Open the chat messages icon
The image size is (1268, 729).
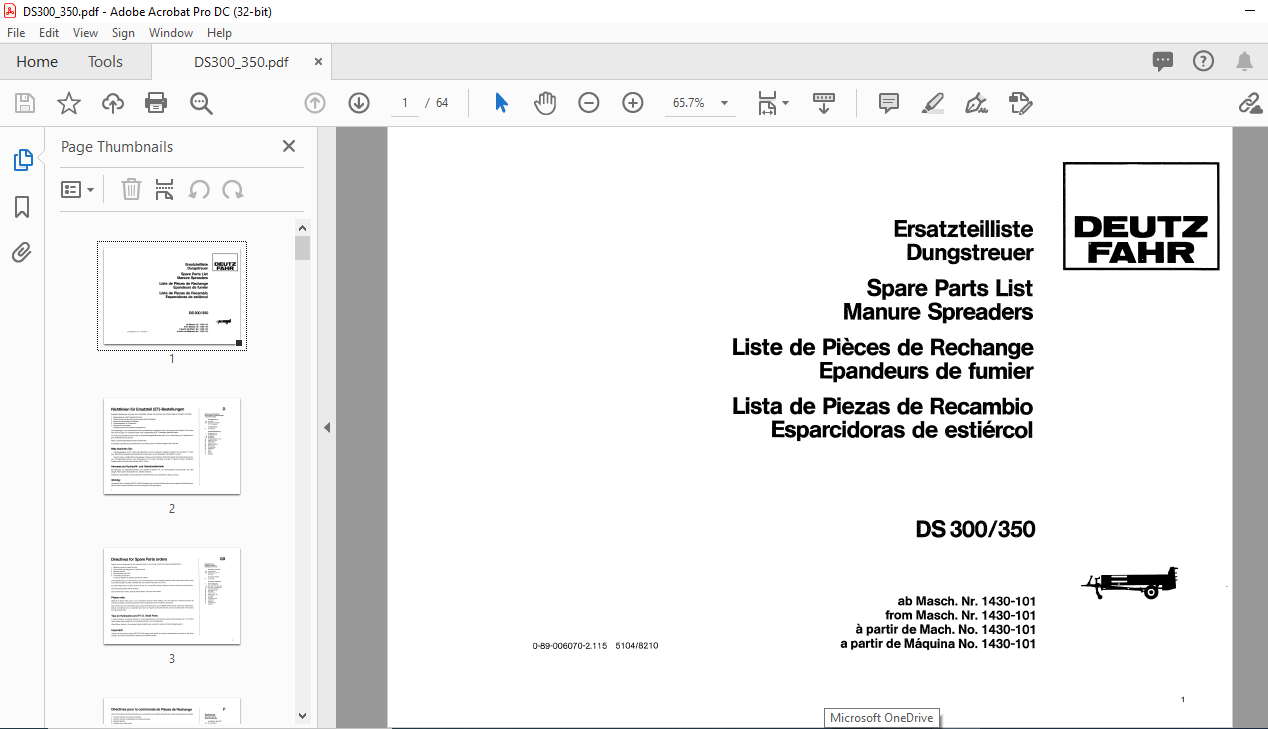pos(1163,62)
